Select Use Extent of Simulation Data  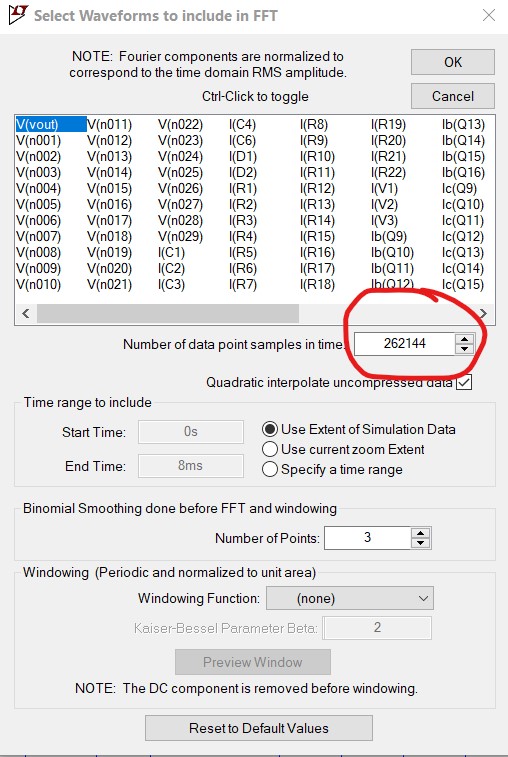pos(269,429)
